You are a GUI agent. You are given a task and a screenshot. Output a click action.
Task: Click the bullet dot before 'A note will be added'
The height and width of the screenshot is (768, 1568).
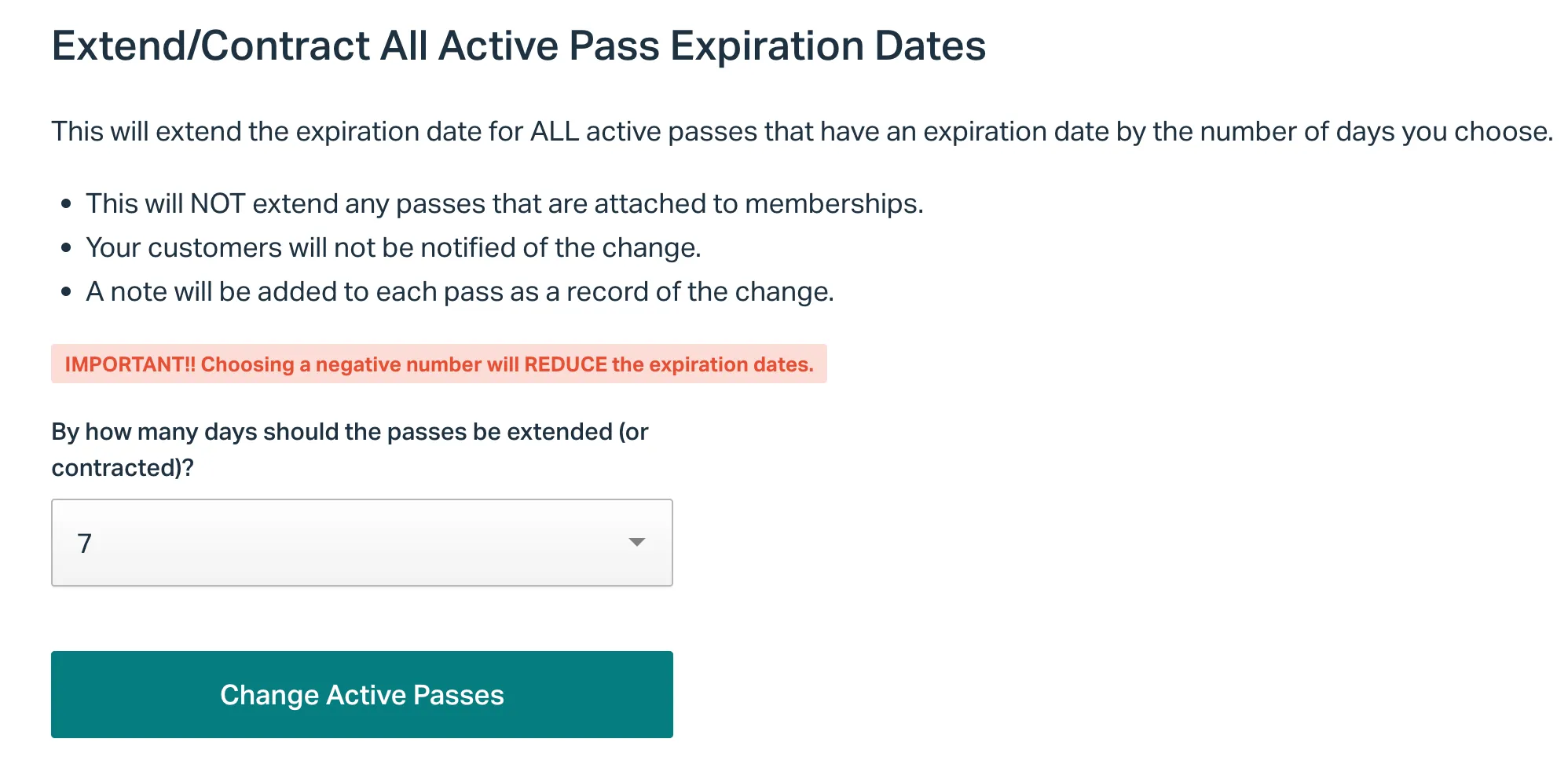67,292
